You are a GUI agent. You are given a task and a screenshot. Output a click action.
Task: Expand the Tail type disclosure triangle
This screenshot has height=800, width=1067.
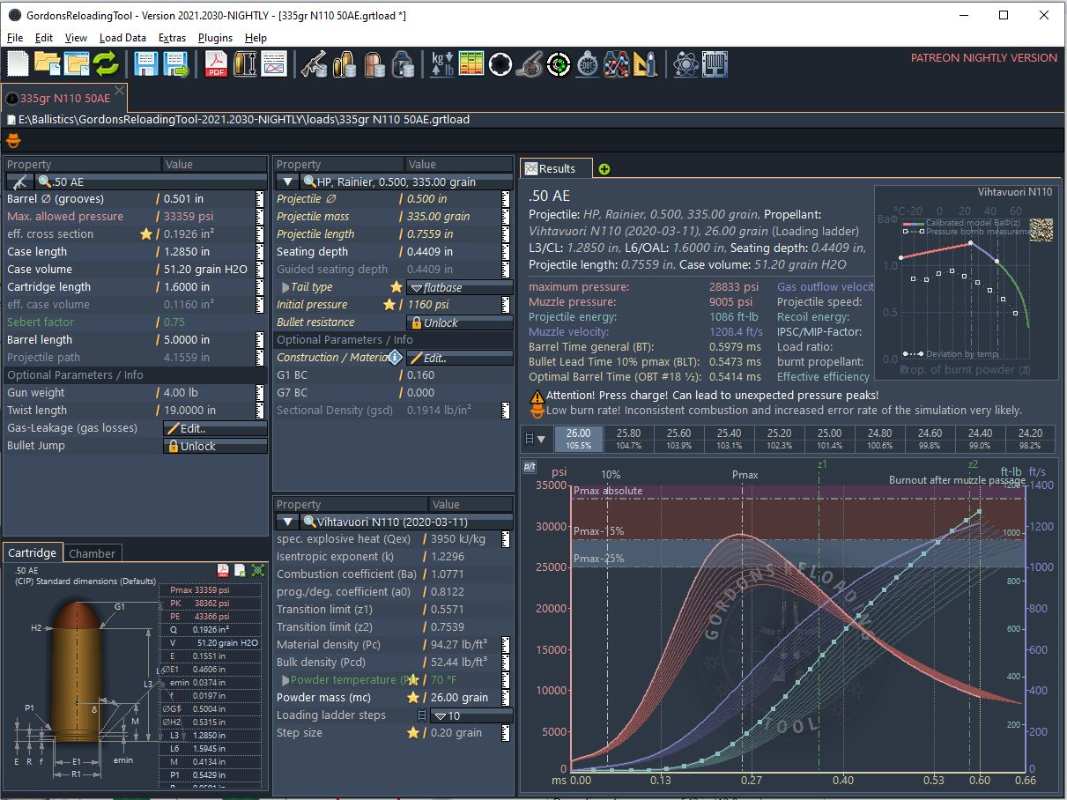(285, 287)
